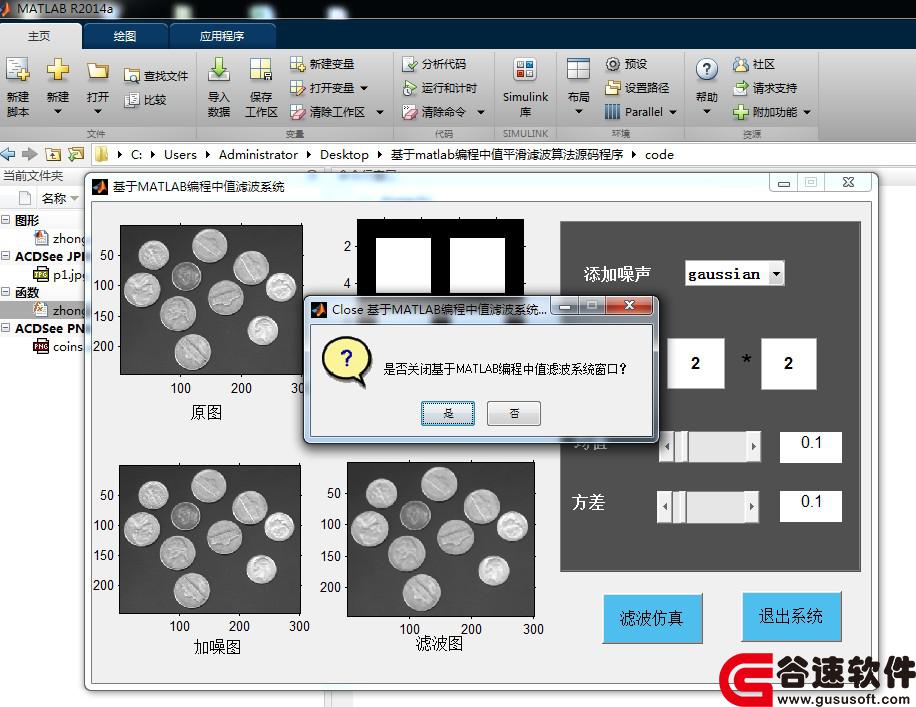The height and width of the screenshot is (707, 916).
Task: Cancel closing with the 否 button
Action: [x=513, y=414]
